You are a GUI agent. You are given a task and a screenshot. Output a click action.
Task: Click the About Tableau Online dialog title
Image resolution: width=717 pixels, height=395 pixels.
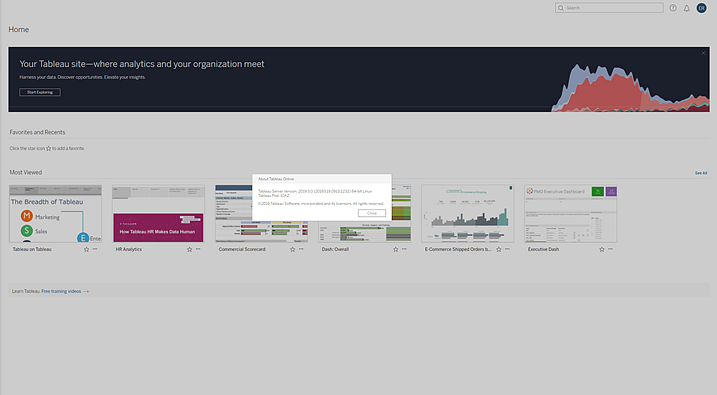(276, 179)
